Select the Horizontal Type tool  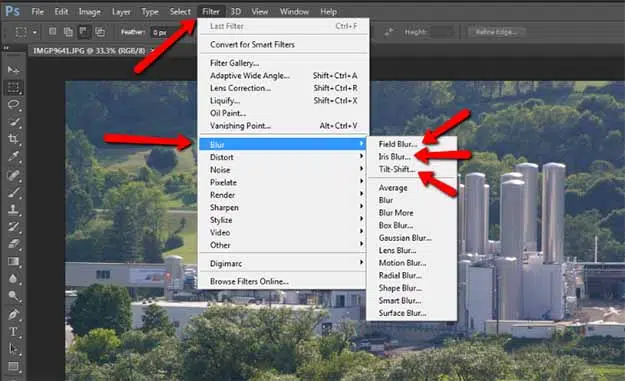click(x=14, y=332)
